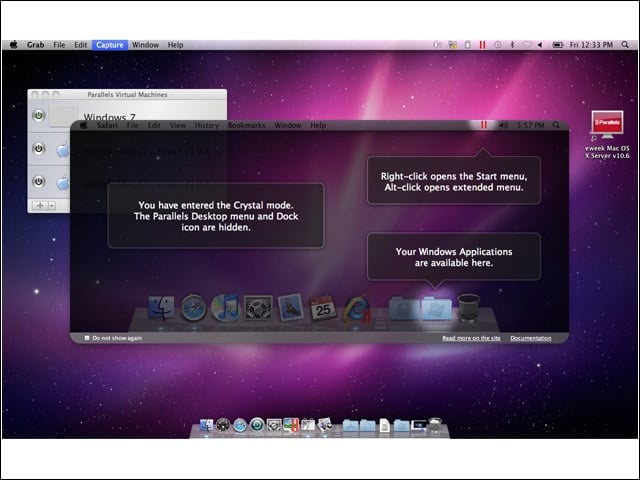640x480 pixels.
Task: Click the Safari icon in the bottom Dock
Action: pos(240,425)
